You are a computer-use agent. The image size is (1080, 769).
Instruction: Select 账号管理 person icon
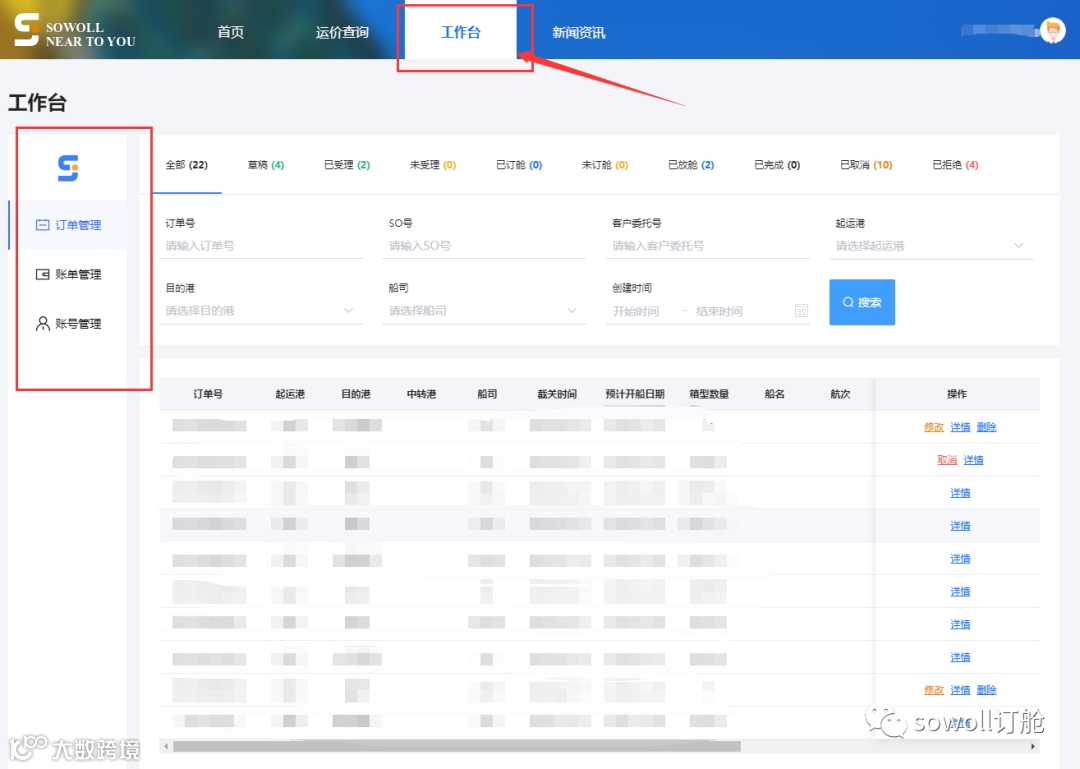[x=43, y=324]
